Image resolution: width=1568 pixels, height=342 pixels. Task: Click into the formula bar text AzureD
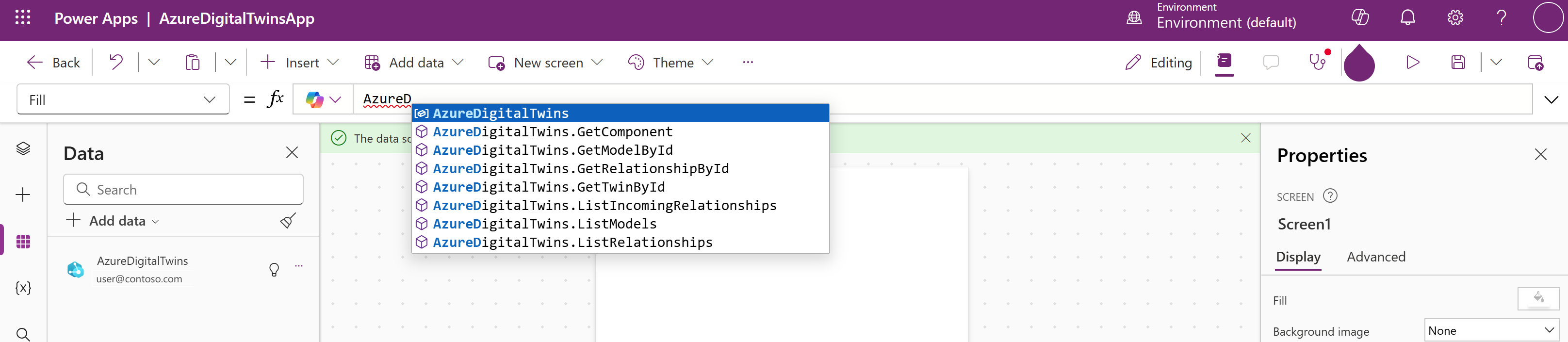[x=387, y=98]
